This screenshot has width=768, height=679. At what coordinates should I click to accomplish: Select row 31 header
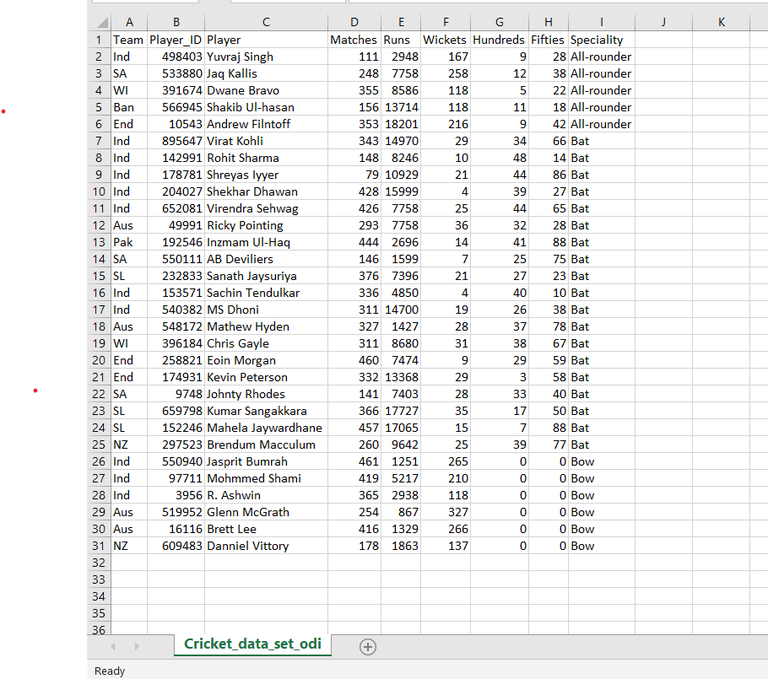coord(99,546)
